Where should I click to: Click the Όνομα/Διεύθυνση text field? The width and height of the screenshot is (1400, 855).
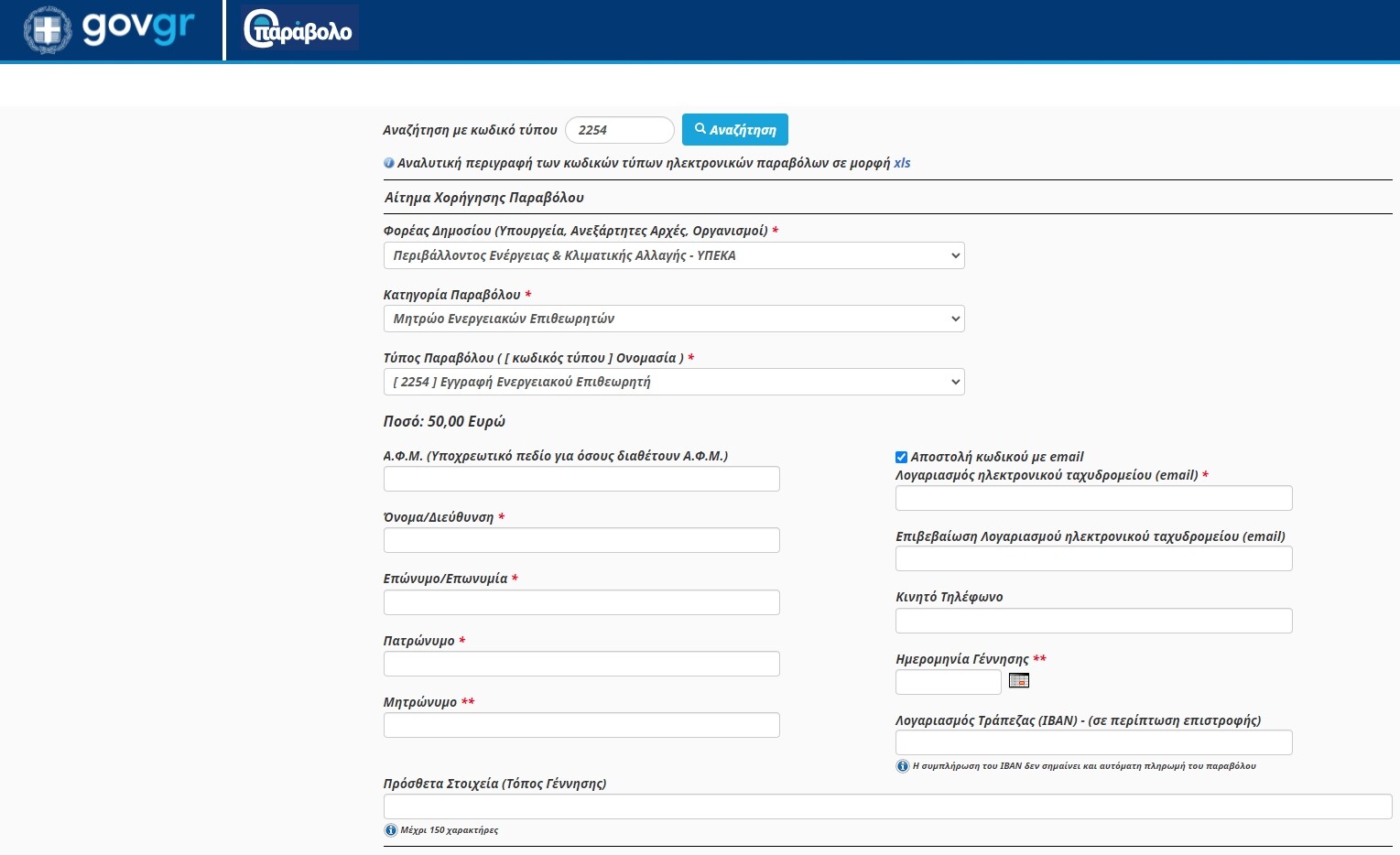click(x=581, y=540)
